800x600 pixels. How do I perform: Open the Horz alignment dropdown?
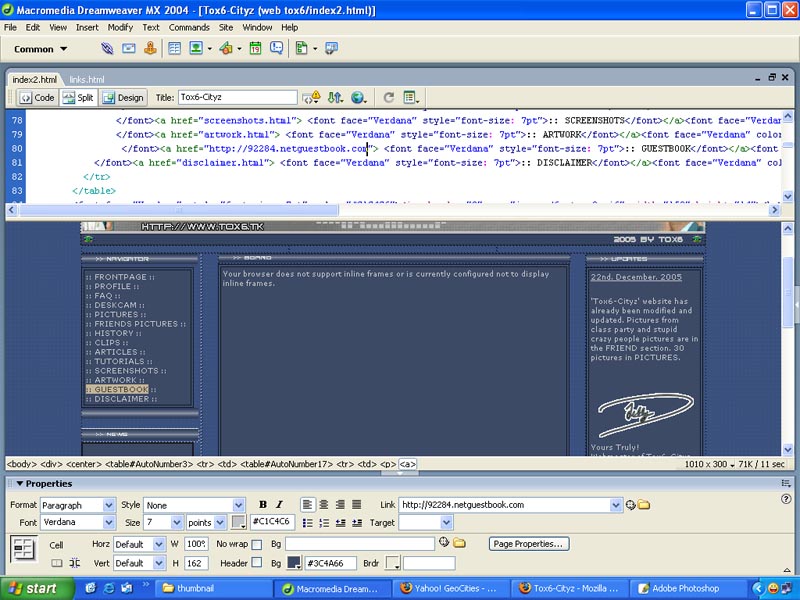coord(159,544)
